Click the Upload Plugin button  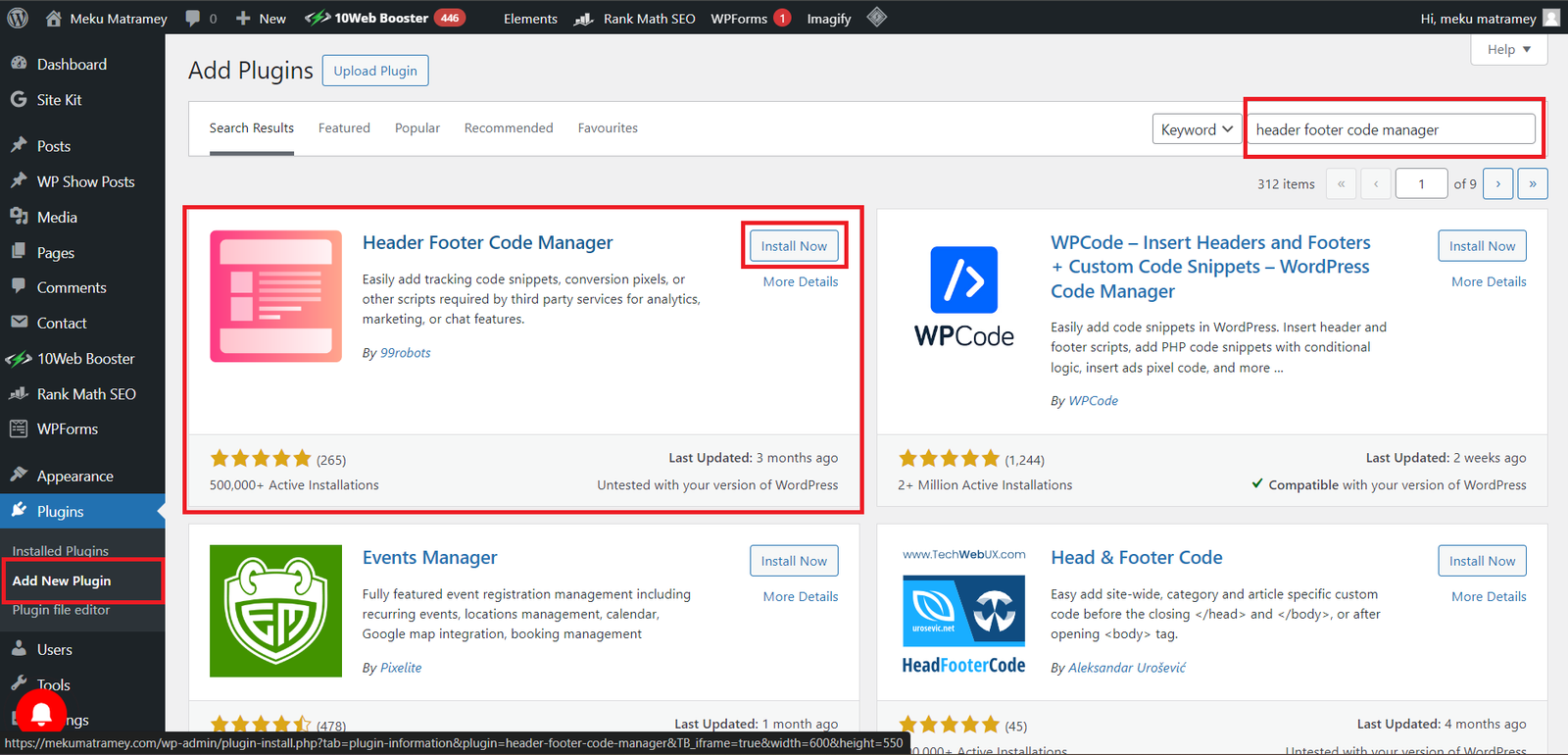click(375, 71)
